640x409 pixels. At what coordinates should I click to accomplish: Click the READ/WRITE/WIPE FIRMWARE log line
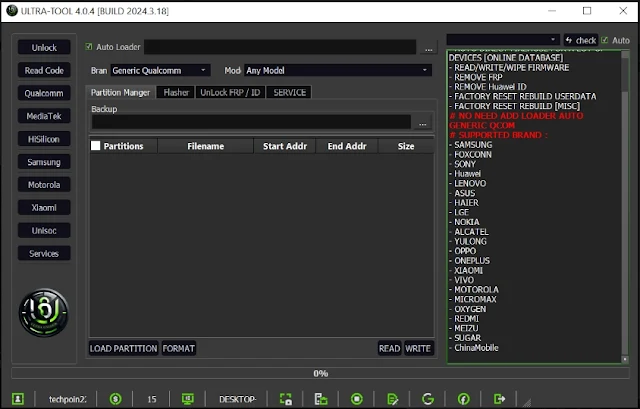point(511,67)
